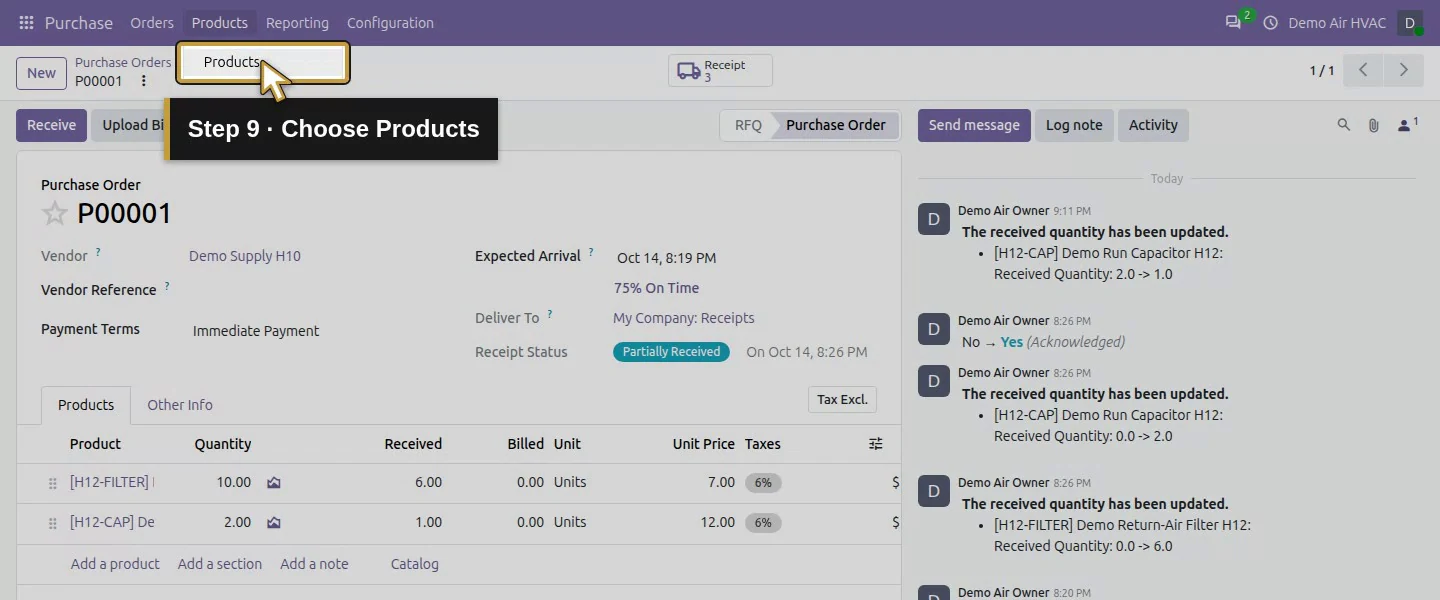This screenshot has height=600, width=1440.
Task: Grab the H12-CAP row drag handle
Action: point(53,523)
